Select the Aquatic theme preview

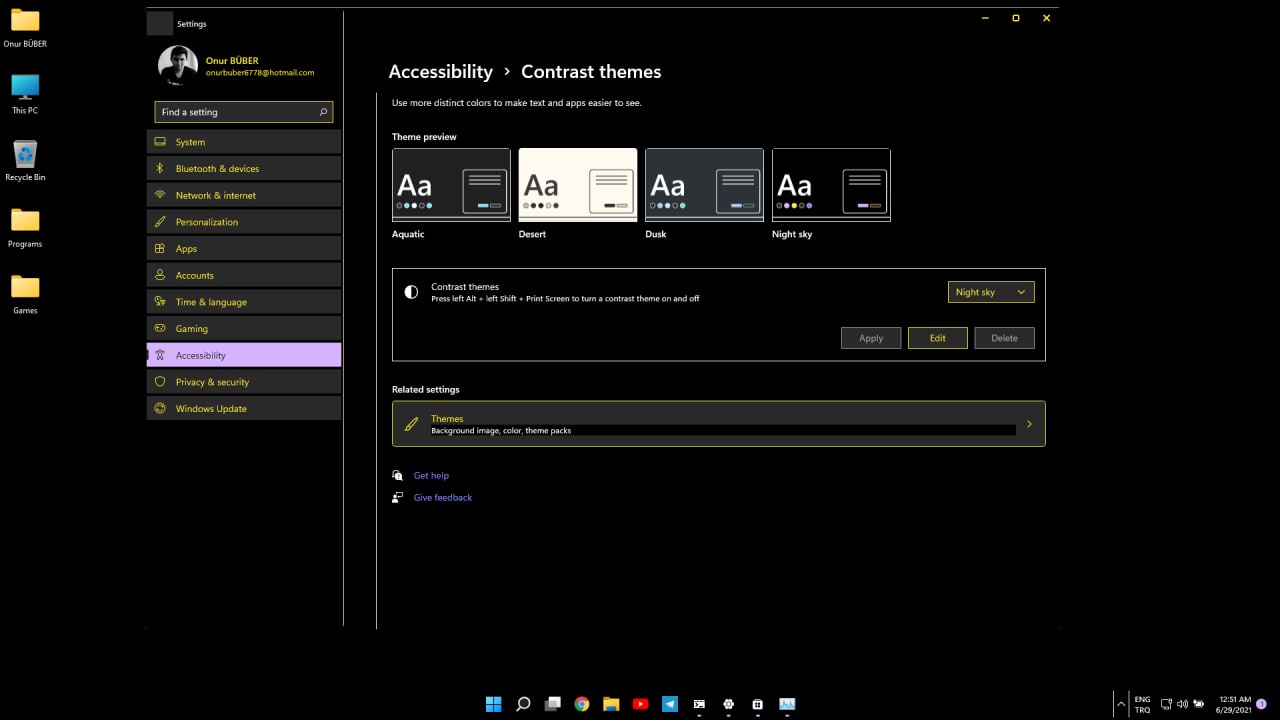(x=451, y=184)
